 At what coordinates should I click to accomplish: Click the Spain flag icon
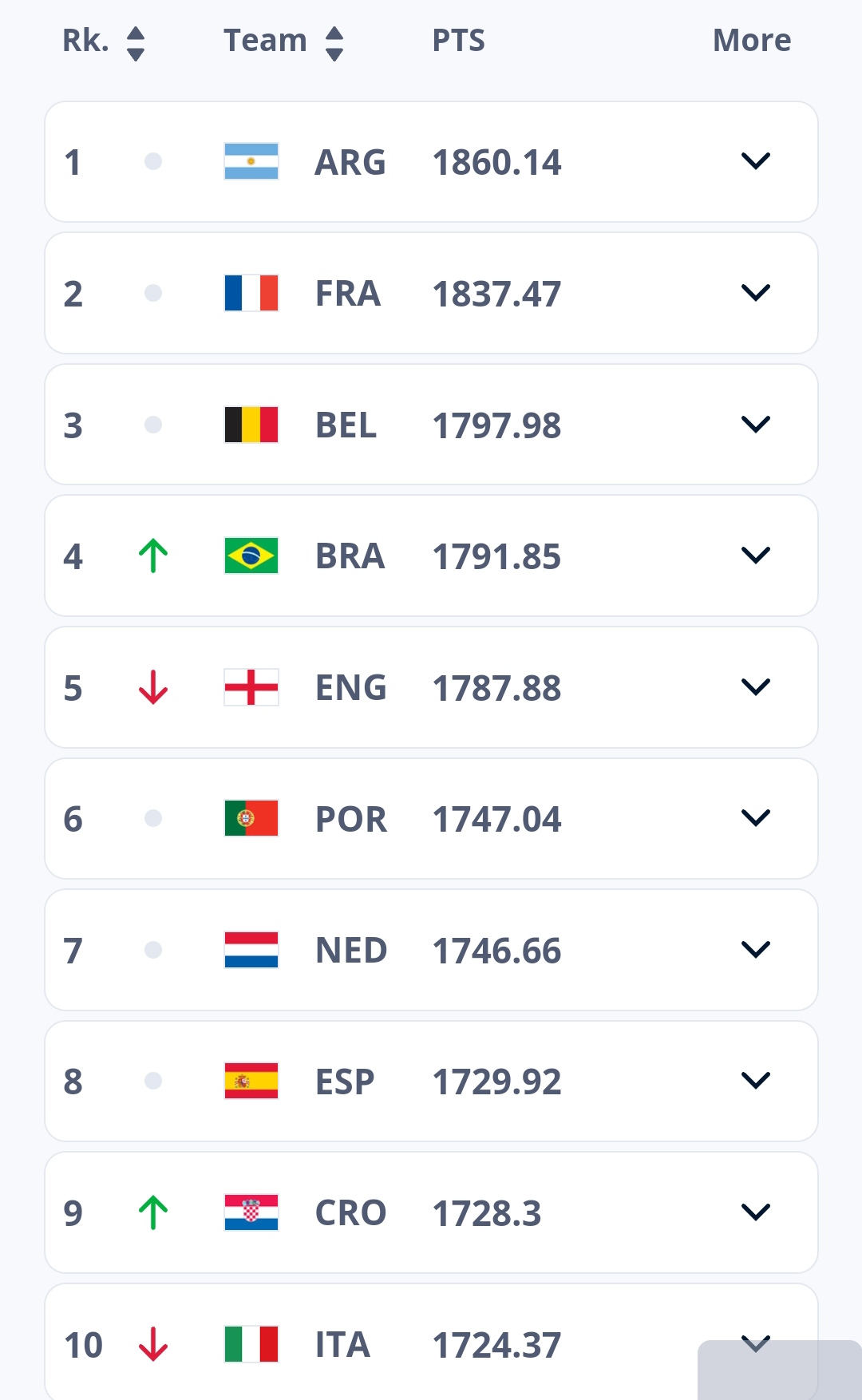(x=251, y=1082)
